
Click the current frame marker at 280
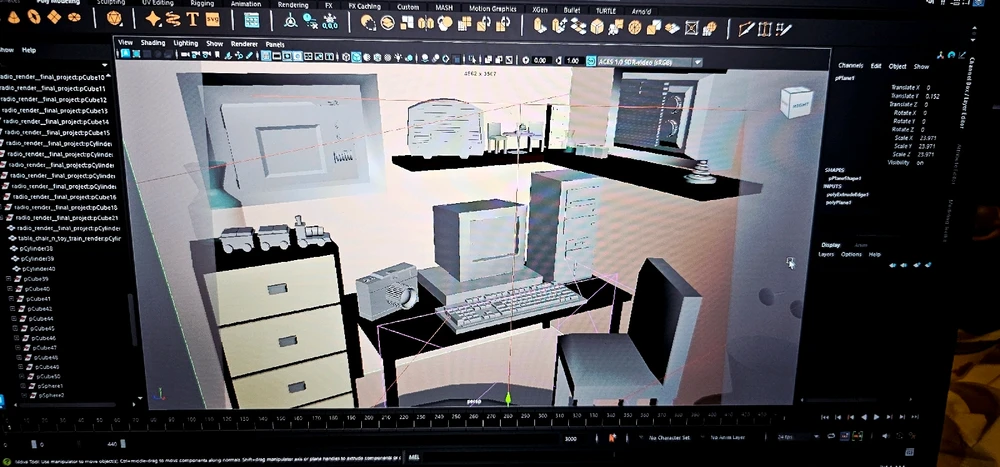click(x=508, y=415)
